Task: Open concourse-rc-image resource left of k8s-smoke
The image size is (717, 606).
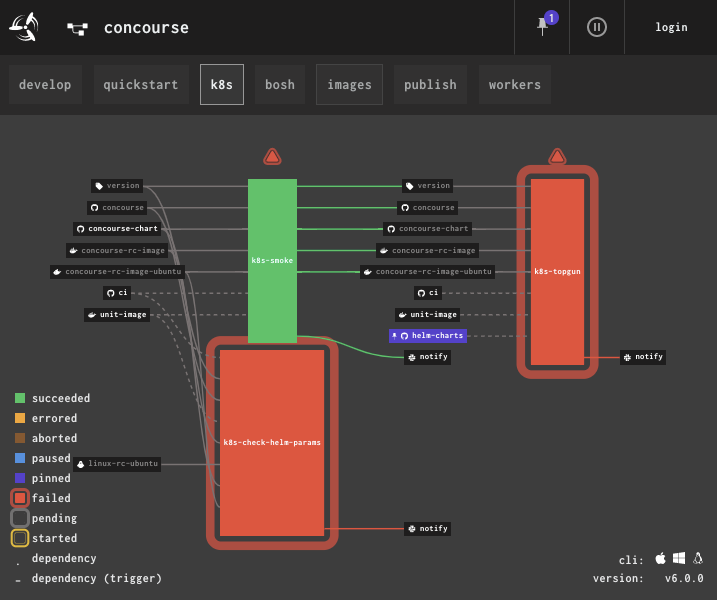Action: (x=117, y=251)
